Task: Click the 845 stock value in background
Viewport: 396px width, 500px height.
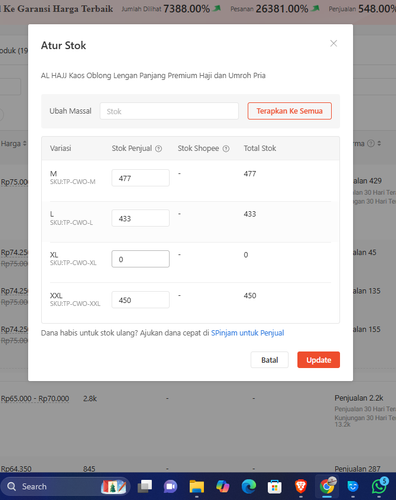Action: coord(89,469)
